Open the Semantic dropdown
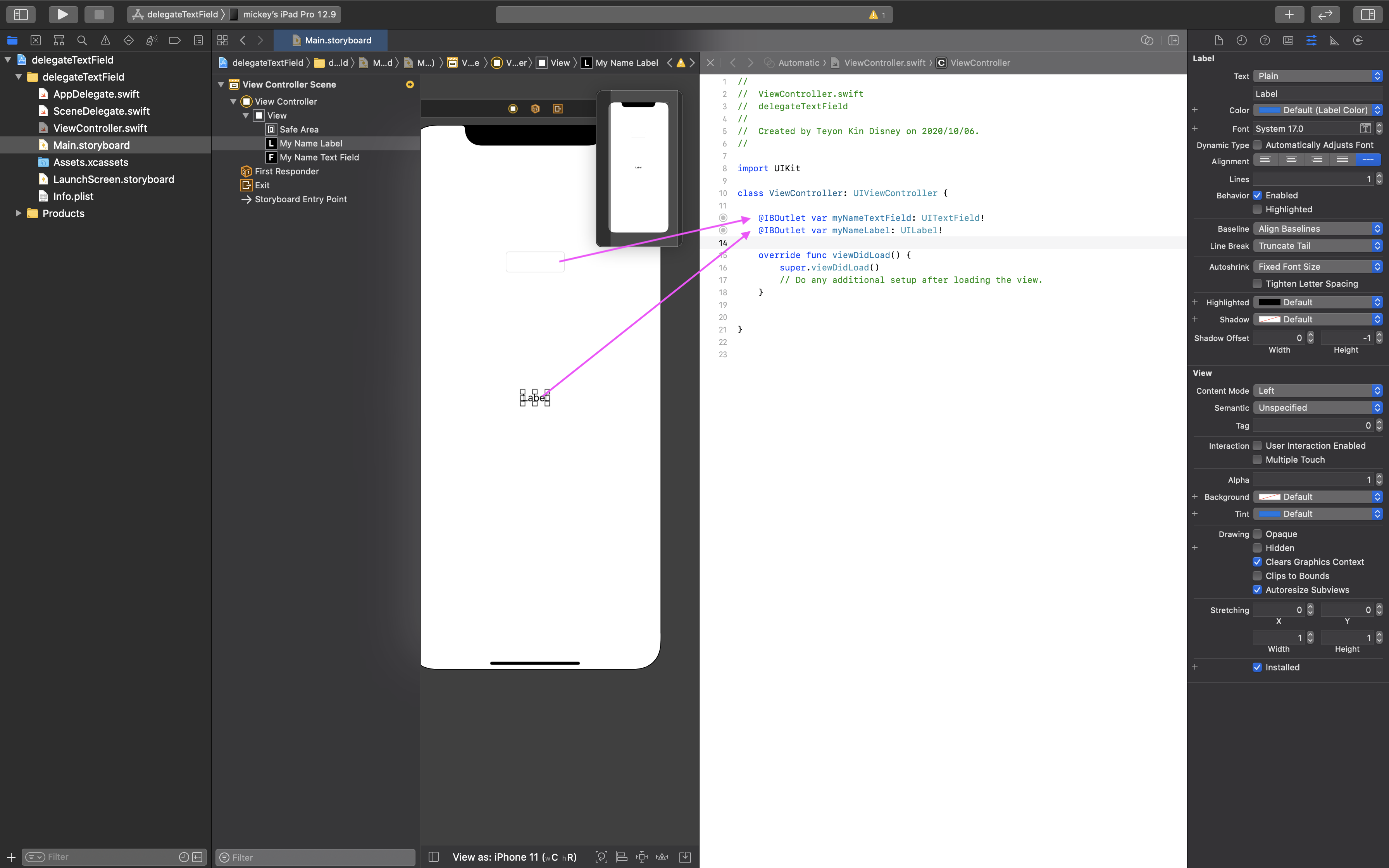Screen dimensions: 1389x868 pyautogui.click(x=1317, y=408)
